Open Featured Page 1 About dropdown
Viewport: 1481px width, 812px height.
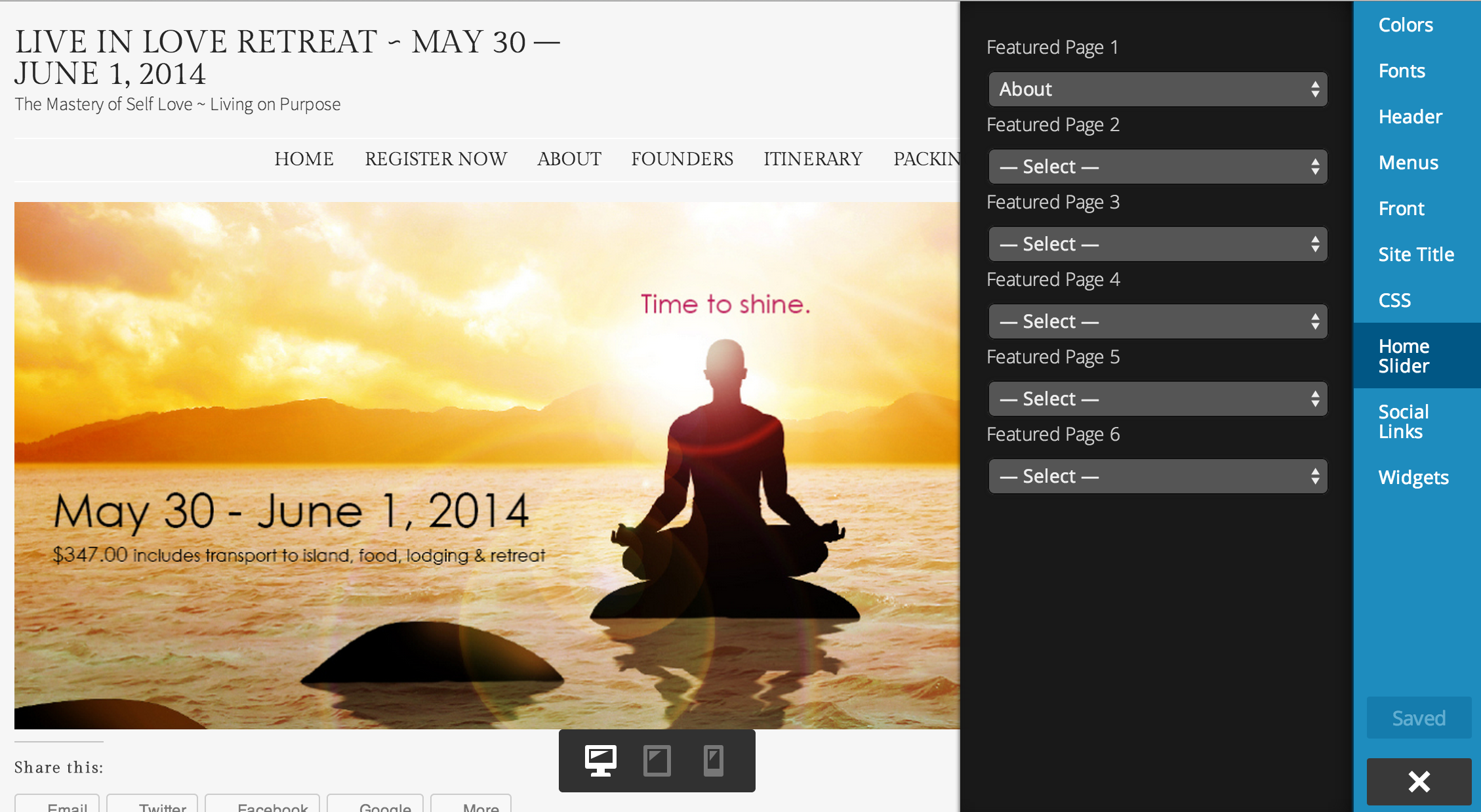(x=1158, y=89)
